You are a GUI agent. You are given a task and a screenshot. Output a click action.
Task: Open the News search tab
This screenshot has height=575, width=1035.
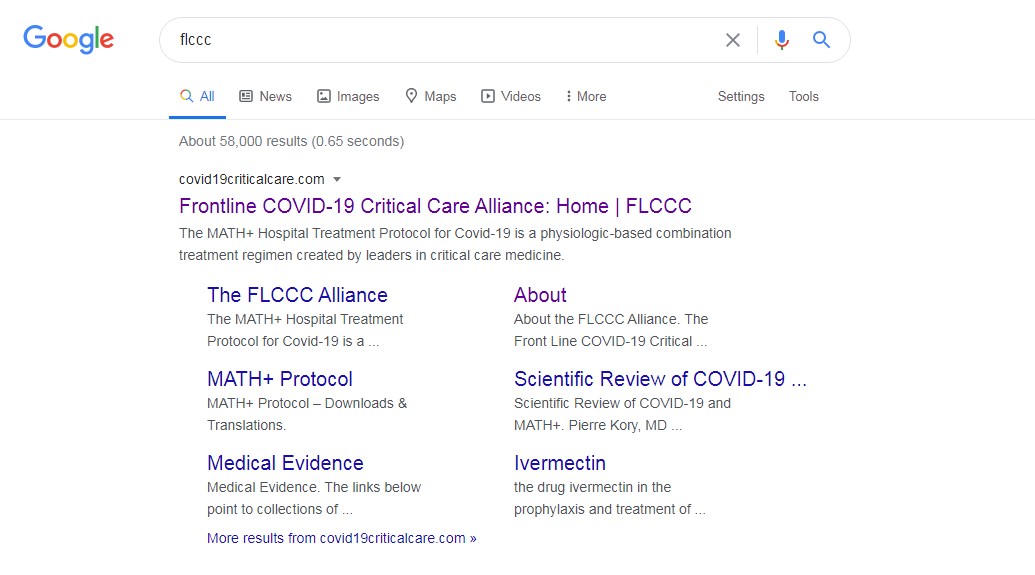(x=265, y=96)
